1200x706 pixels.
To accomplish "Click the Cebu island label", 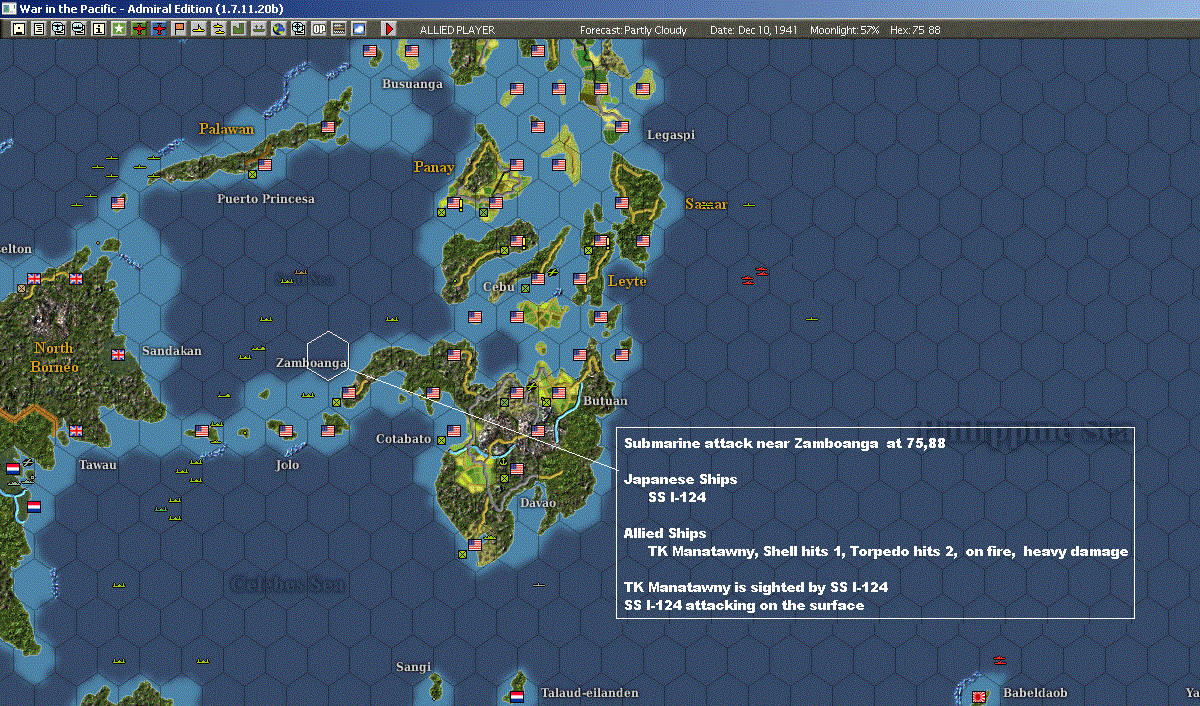I will click(x=498, y=286).
